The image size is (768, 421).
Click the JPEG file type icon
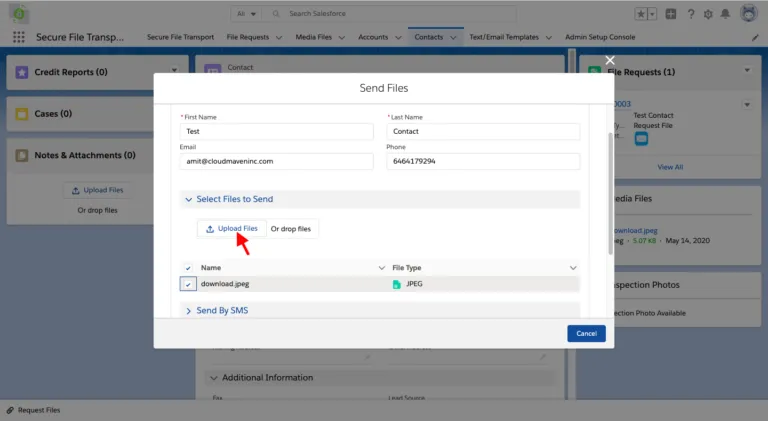point(397,284)
